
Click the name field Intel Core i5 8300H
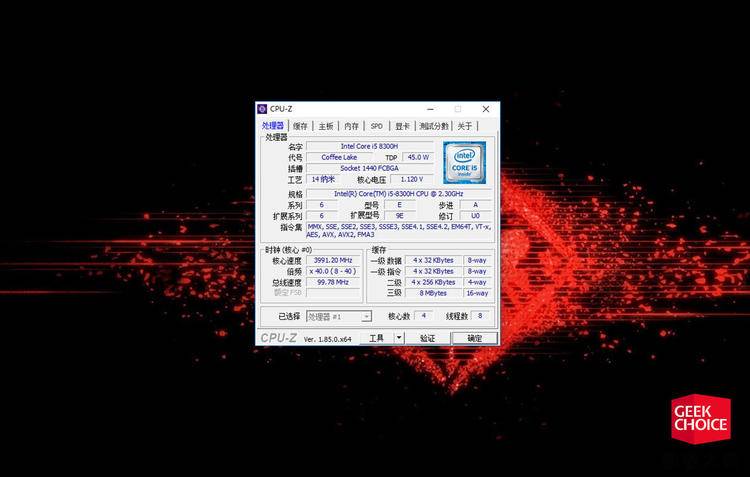[x=369, y=146]
